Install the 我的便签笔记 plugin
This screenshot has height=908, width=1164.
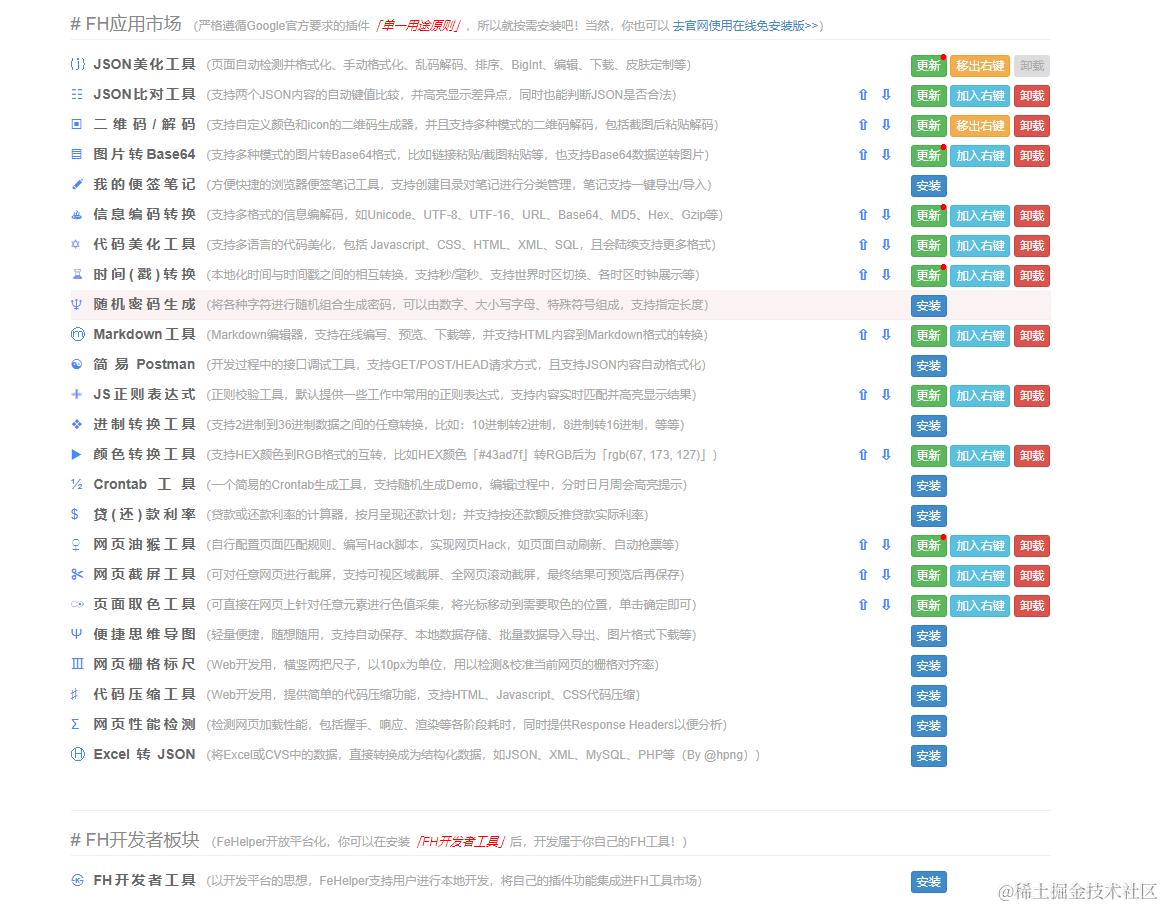click(929, 186)
